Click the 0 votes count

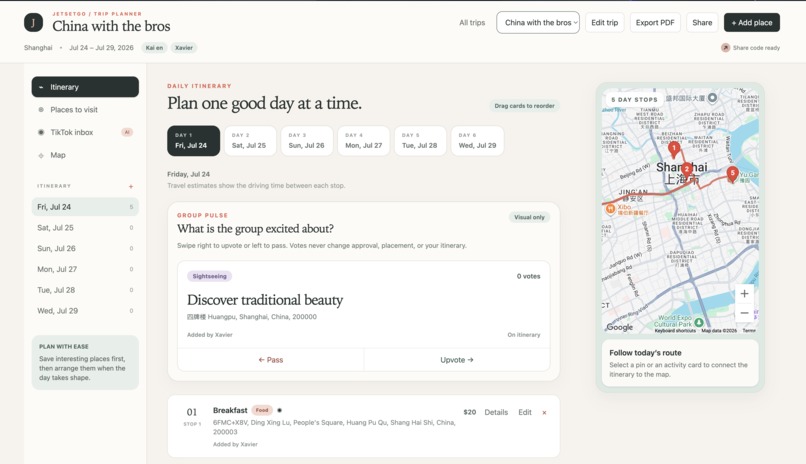(528, 276)
